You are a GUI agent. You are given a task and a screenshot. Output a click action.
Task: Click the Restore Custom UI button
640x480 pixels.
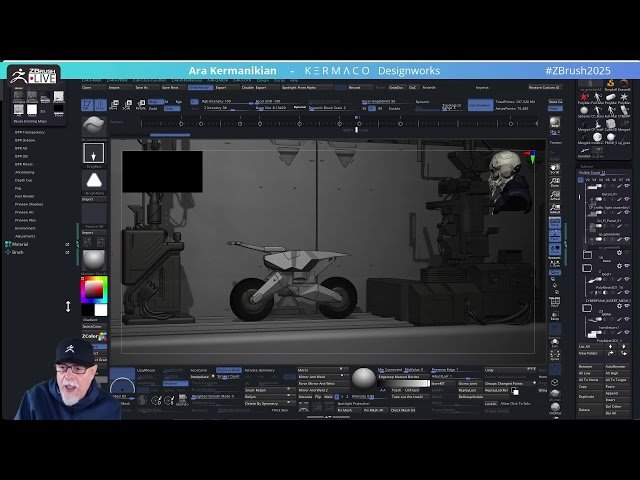point(544,87)
